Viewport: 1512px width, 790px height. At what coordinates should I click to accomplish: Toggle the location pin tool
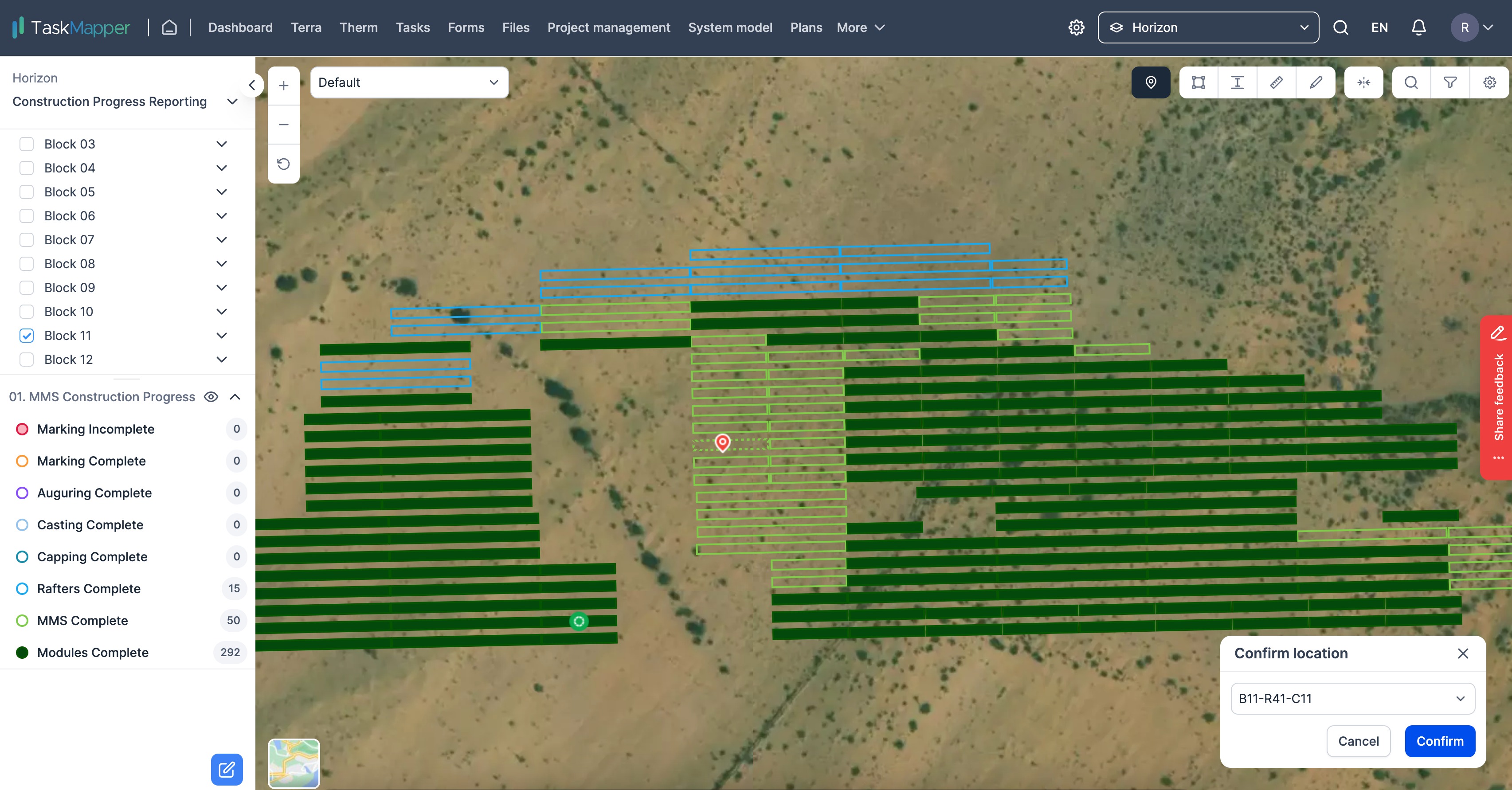point(1151,82)
